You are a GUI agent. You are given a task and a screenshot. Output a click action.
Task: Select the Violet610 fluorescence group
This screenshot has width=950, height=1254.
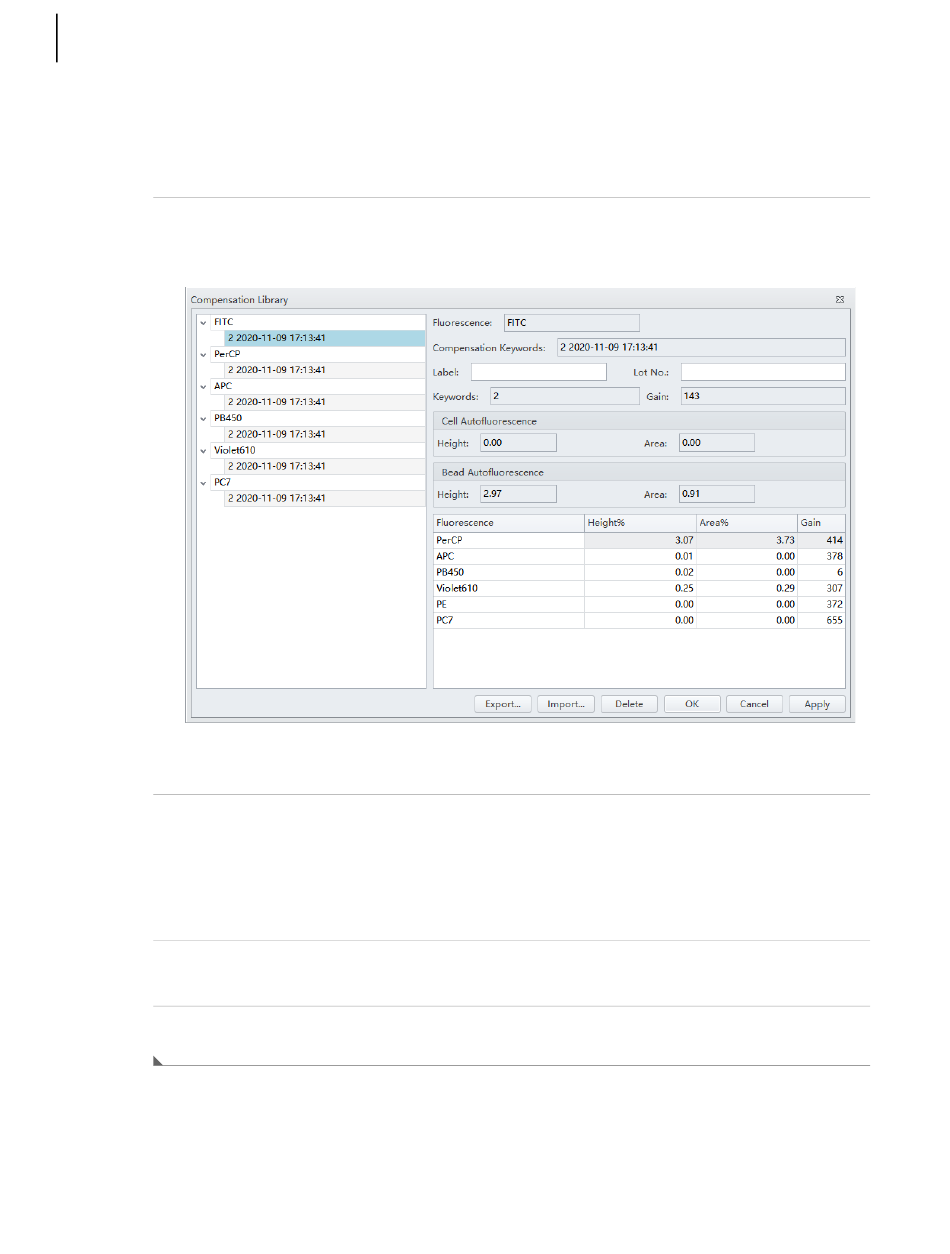pos(319,450)
